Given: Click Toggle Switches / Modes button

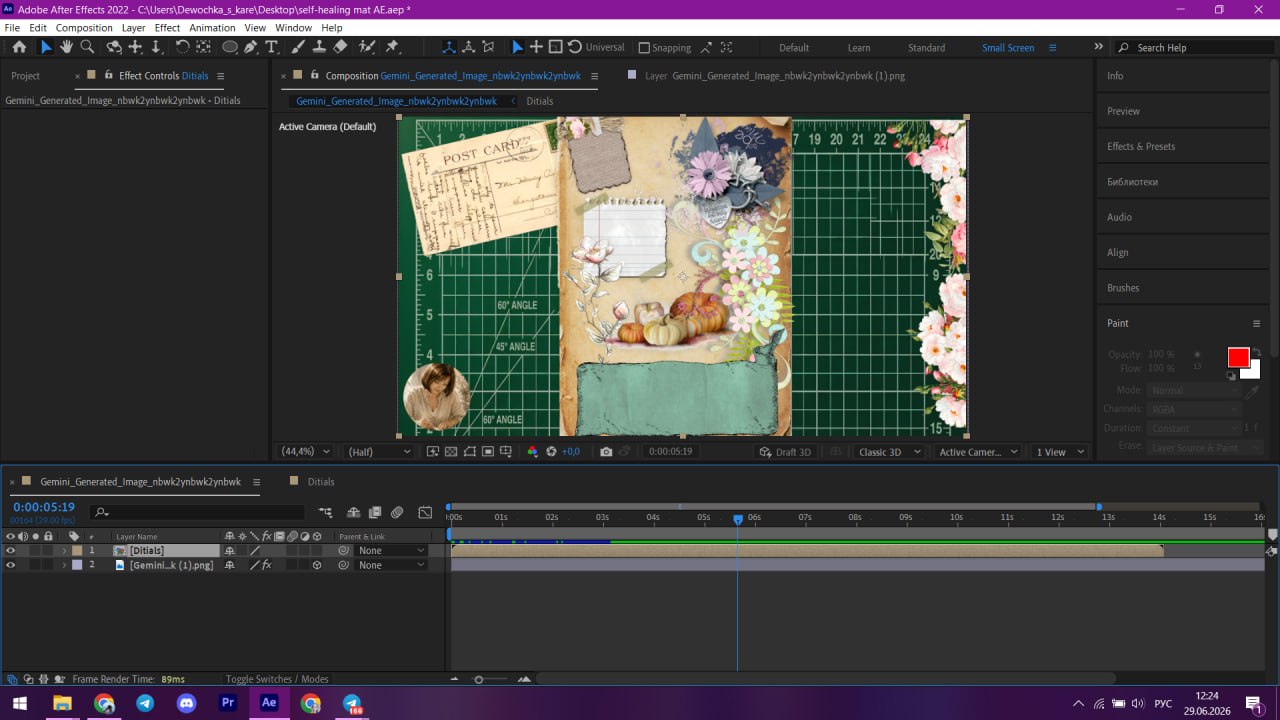Looking at the screenshot, I should (277, 679).
